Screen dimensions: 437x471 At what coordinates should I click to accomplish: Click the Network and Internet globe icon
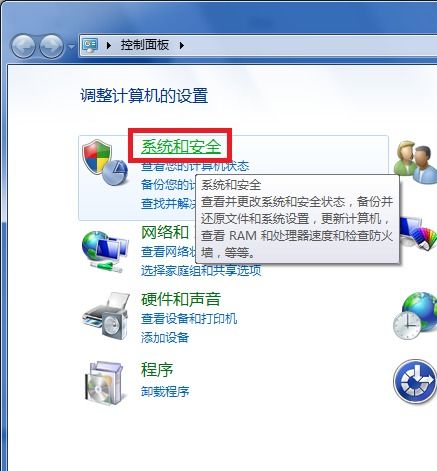(105, 251)
